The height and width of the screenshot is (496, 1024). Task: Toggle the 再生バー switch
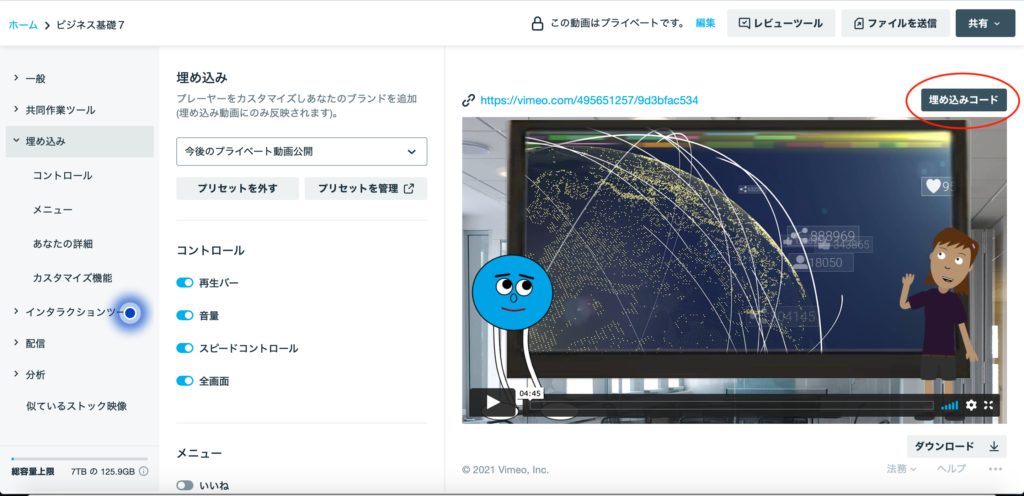(185, 283)
